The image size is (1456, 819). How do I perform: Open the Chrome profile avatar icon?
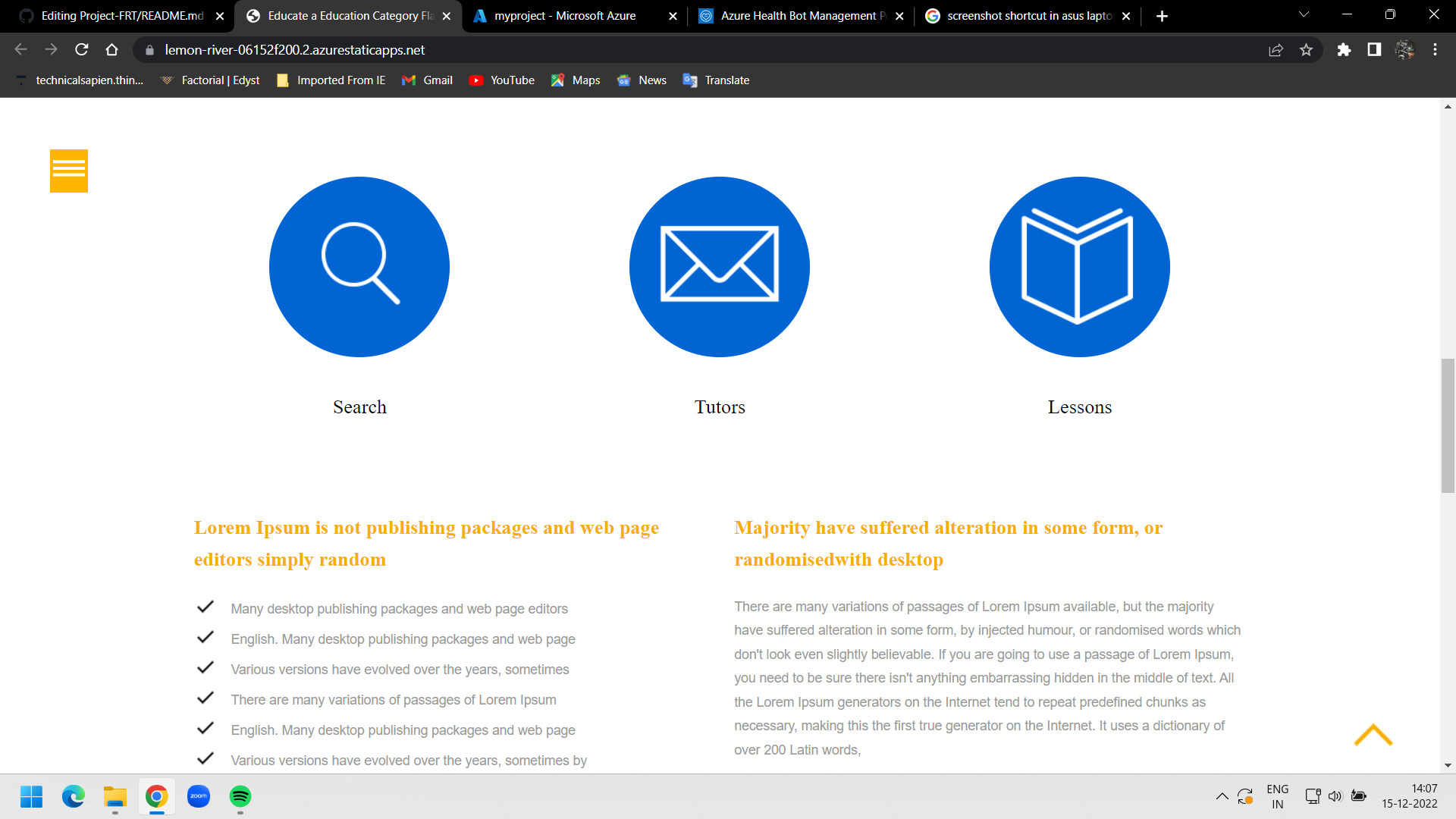(x=1405, y=50)
